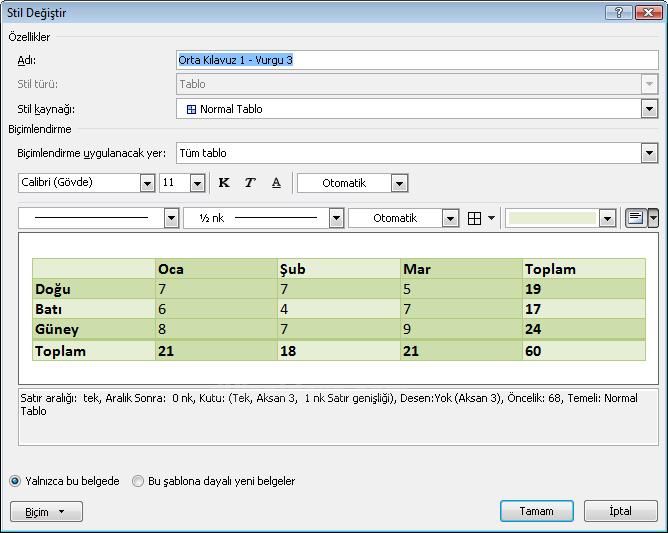Toggle underline A formatting button
Image resolution: width=668 pixels, height=533 pixels.
pyautogui.click(x=276, y=183)
